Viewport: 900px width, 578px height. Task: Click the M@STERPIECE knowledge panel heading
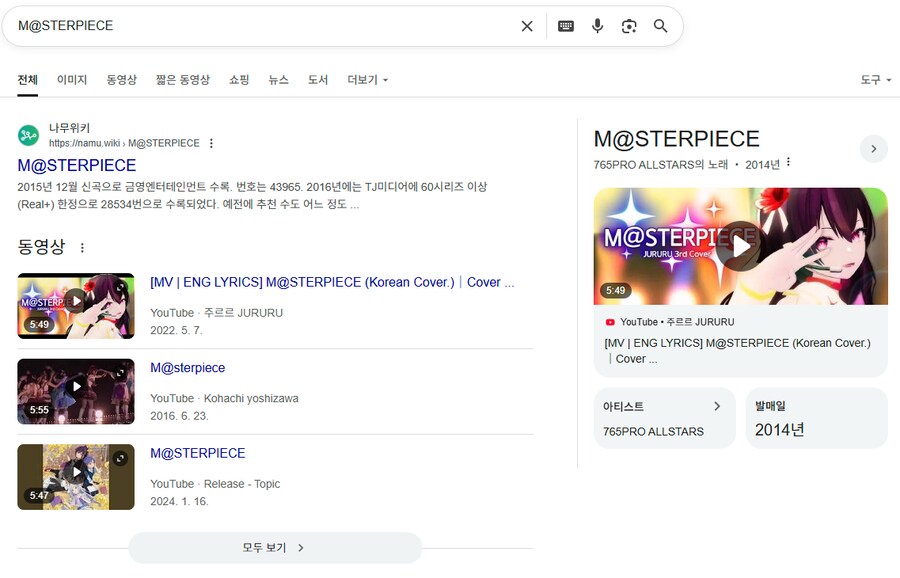(676, 139)
